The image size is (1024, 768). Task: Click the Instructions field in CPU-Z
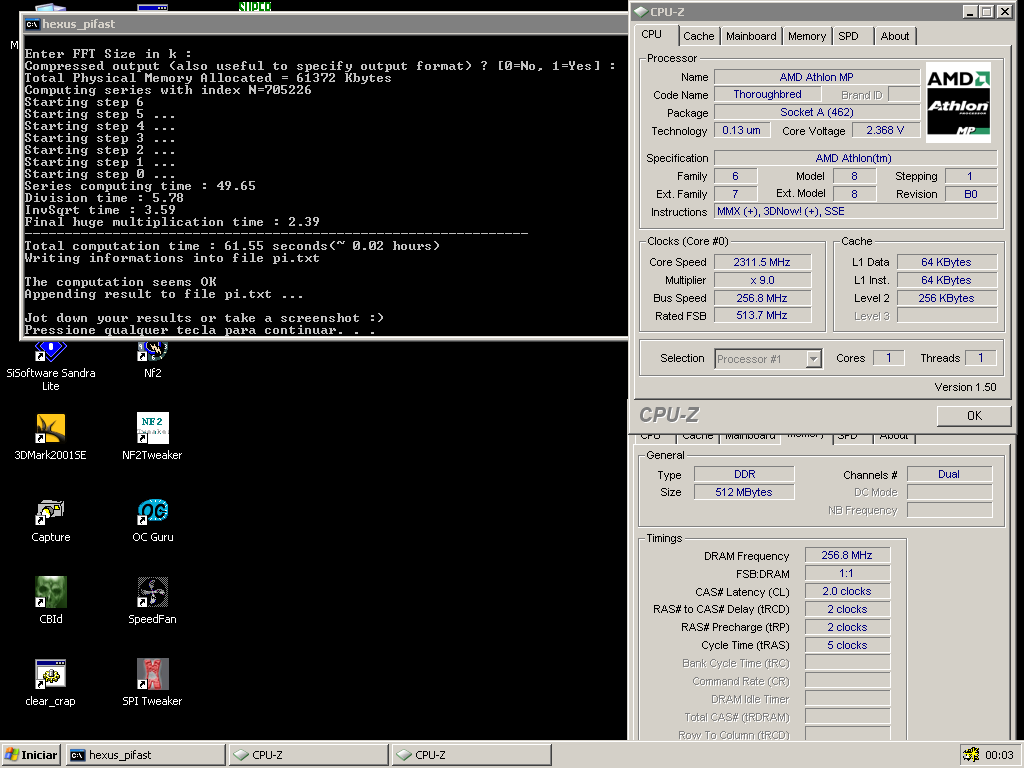(x=856, y=212)
